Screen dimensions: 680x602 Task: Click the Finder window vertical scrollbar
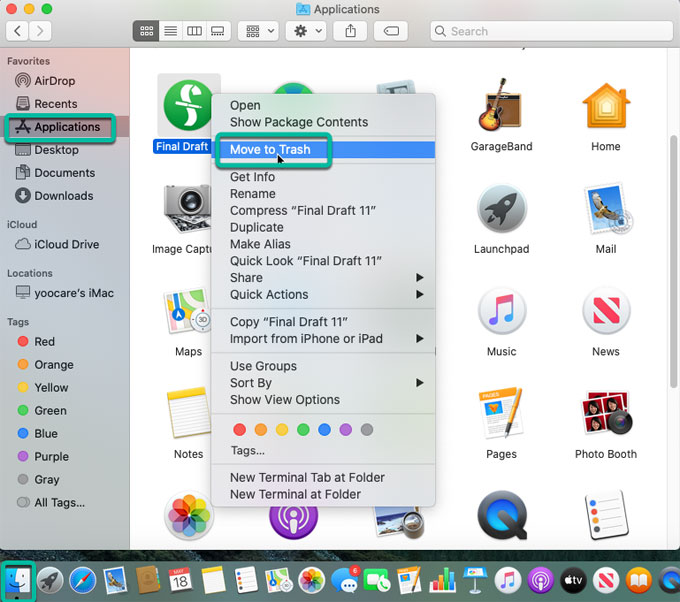point(673,262)
